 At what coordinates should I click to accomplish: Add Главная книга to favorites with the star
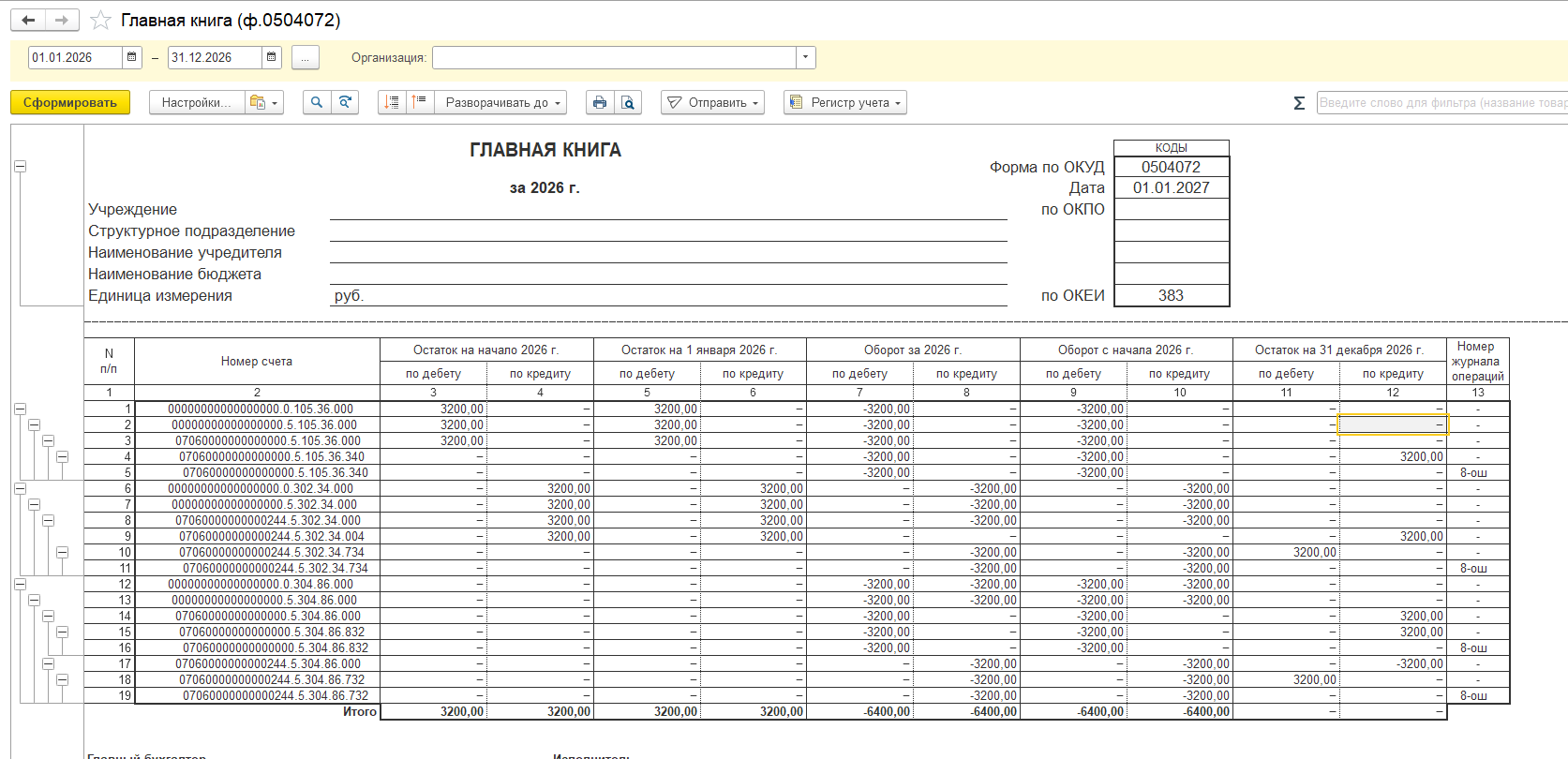100,20
